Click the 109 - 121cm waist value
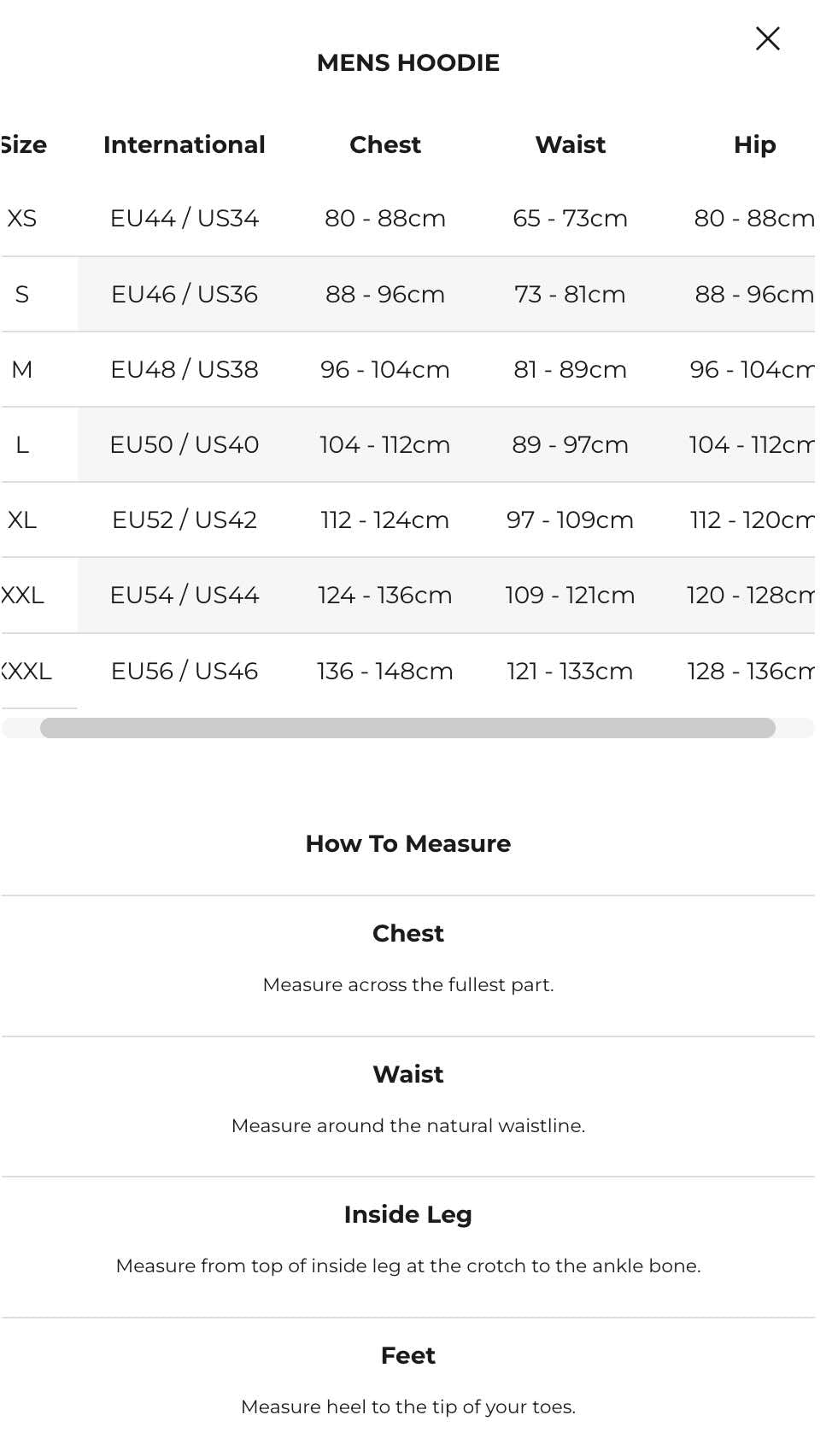Screen dimensions: 832x1456 570,595
